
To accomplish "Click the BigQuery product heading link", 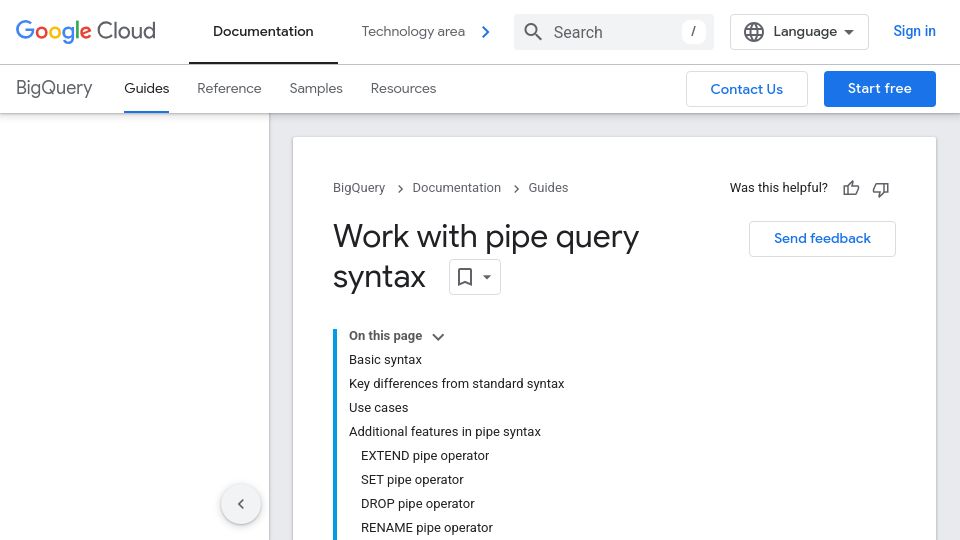I will click(x=54, y=88).
